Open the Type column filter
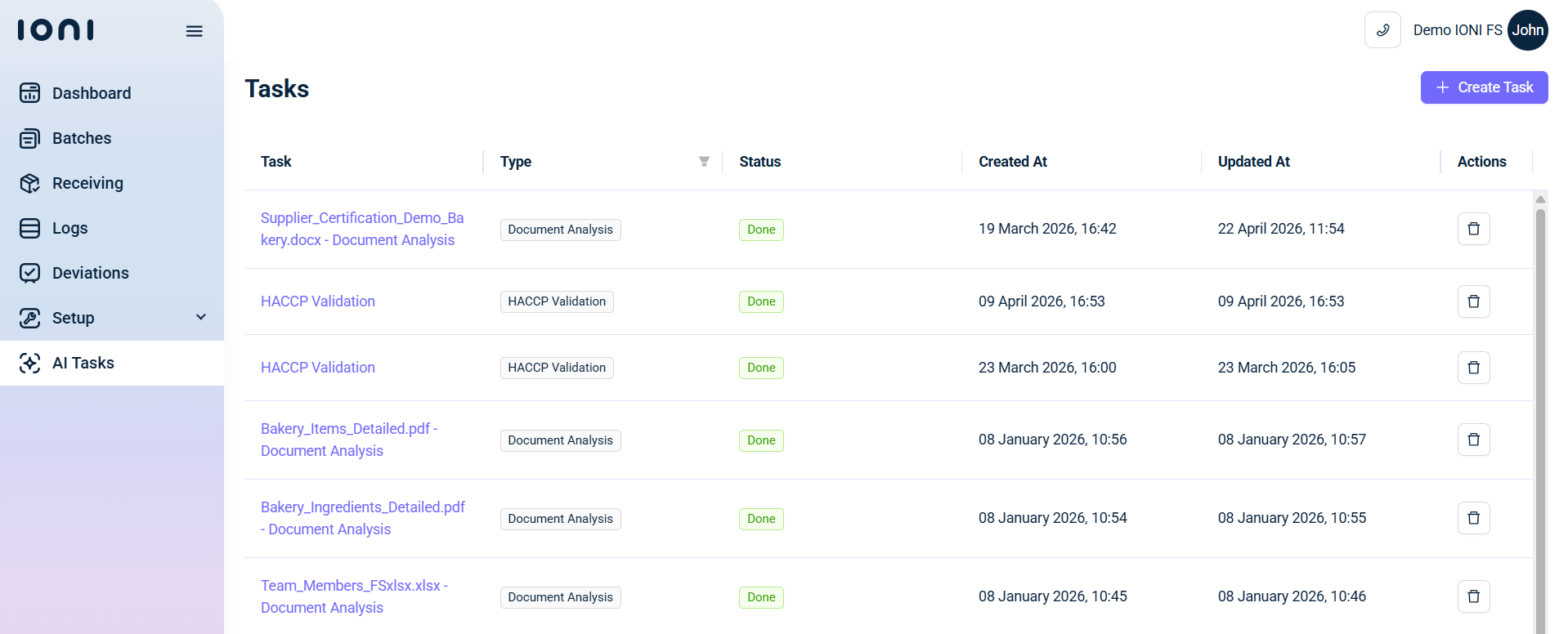 point(704,162)
